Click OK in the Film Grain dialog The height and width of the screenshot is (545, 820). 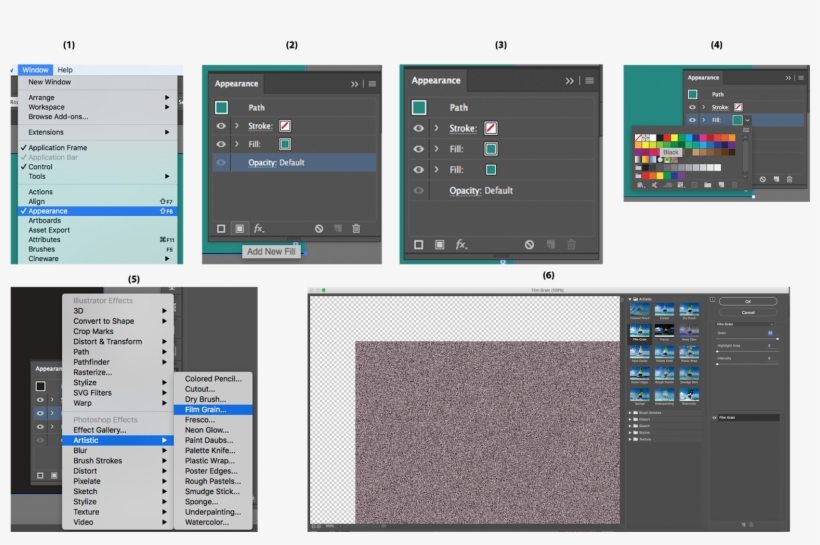click(748, 301)
